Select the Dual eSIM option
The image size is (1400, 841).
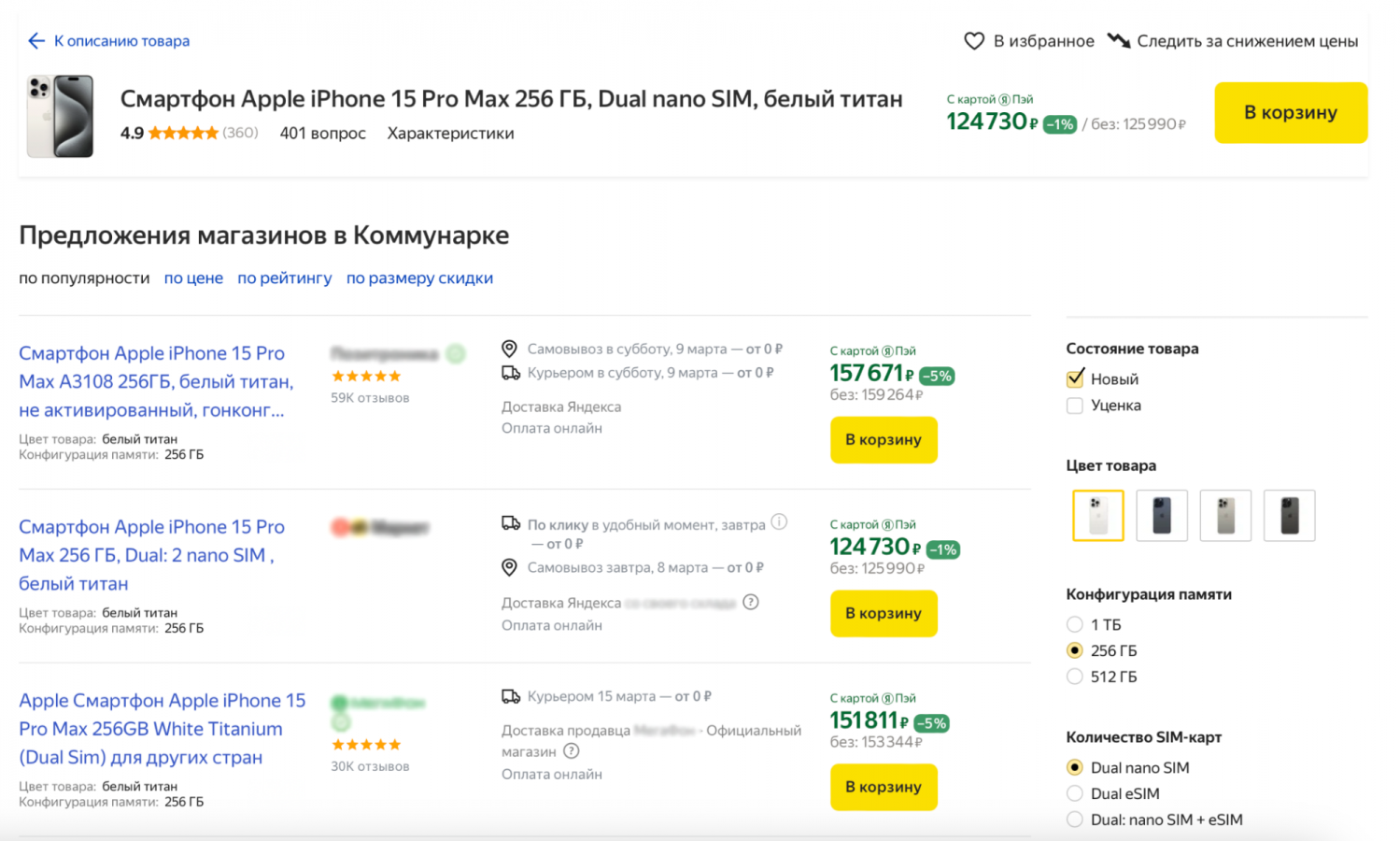1075,793
